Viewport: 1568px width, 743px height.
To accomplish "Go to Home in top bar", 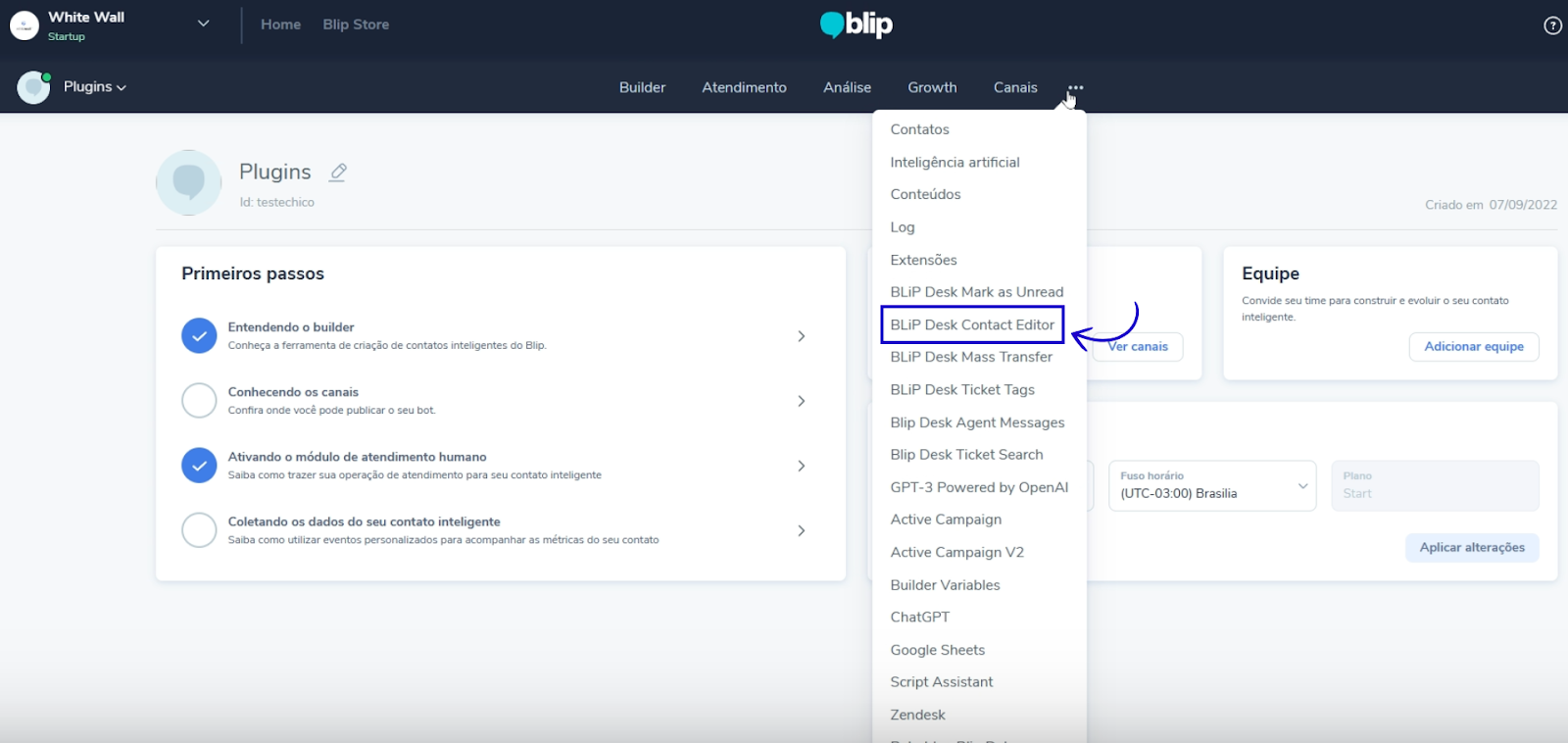I will coord(280,25).
